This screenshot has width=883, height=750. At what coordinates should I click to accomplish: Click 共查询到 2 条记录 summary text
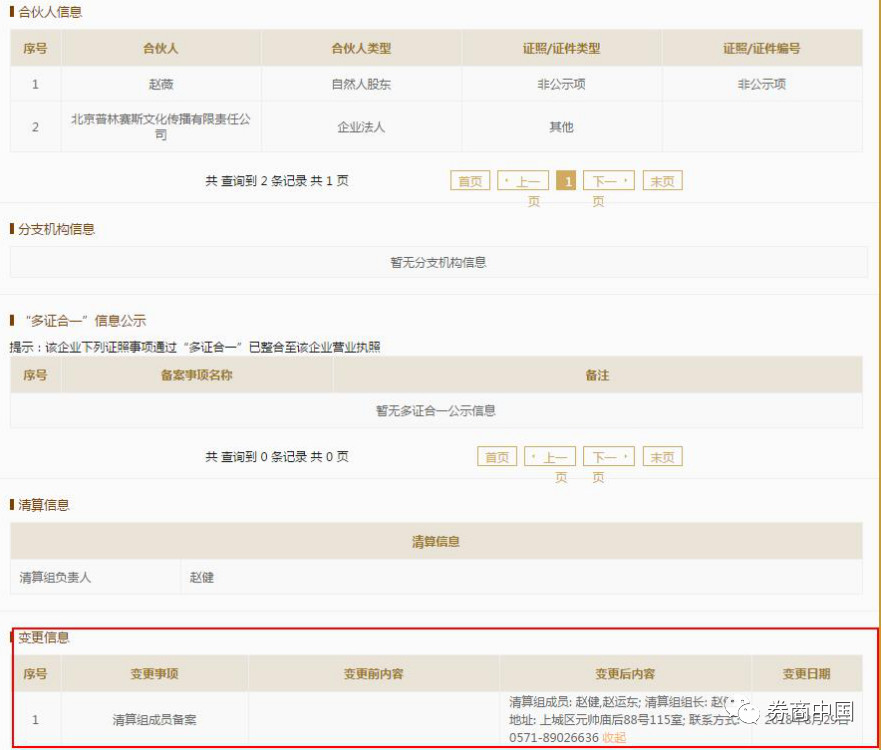tap(277, 181)
